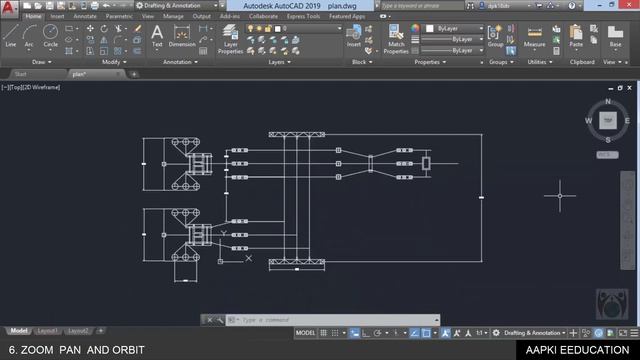Image resolution: width=640 pixels, height=360 pixels.
Task: Toggle polar tracking in status bar
Action: click(x=378, y=333)
